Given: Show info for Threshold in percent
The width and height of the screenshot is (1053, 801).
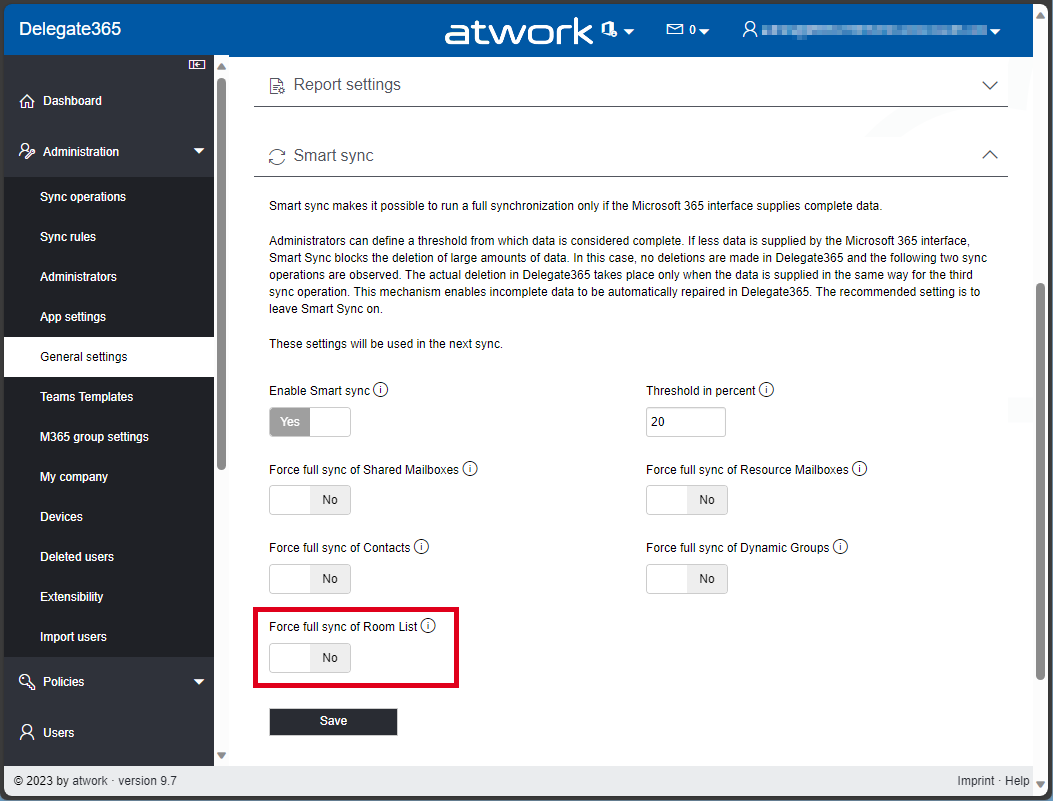Looking at the screenshot, I should click(766, 389).
